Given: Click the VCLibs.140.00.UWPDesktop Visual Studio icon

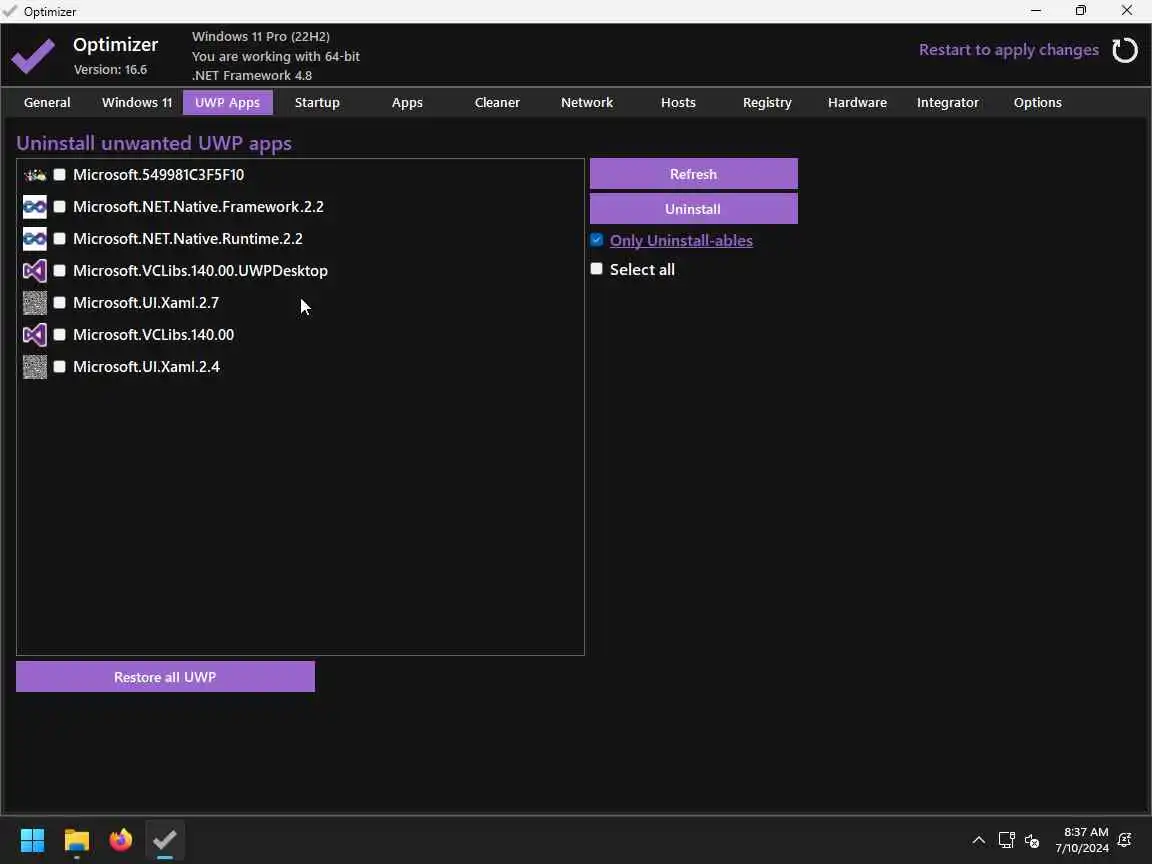Looking at the screenshot, I should [35, 271].
